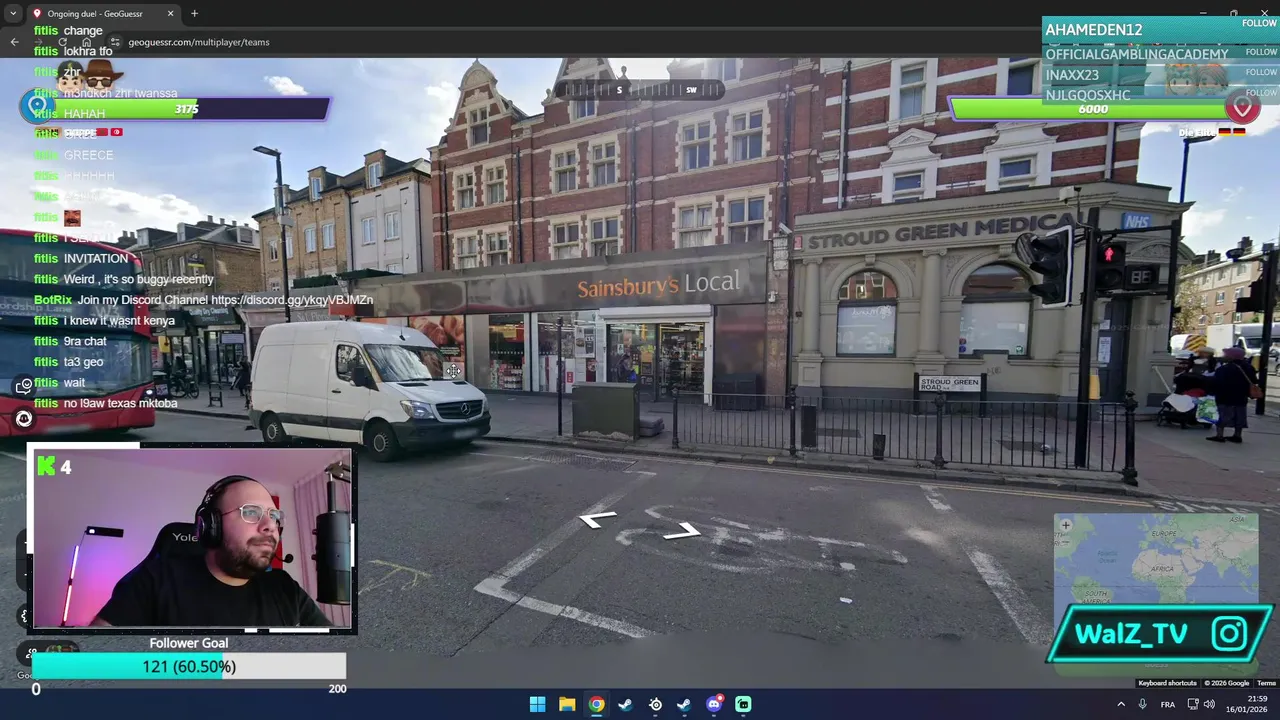The width and height of the screenshot is (1280, 720).
Task: Click the microphone icon in the system tray
Action: coord(1142,704)
